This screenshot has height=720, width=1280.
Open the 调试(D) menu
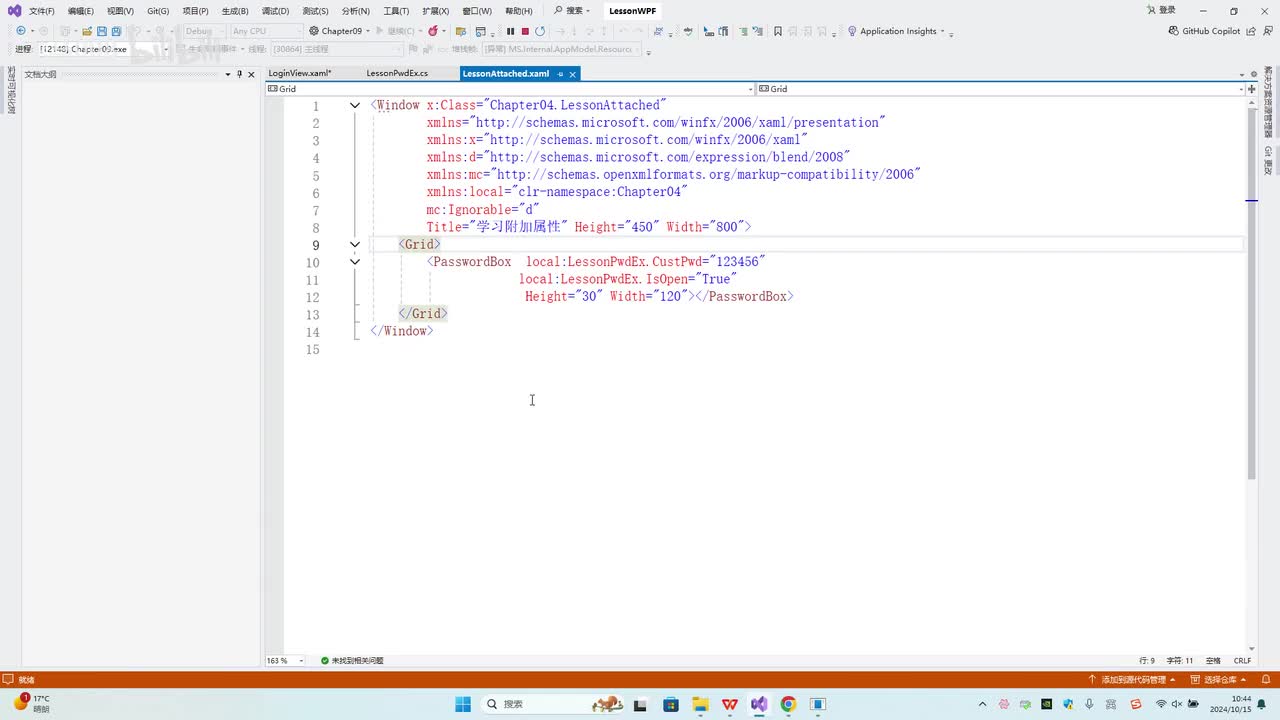(x=275, y=11)
